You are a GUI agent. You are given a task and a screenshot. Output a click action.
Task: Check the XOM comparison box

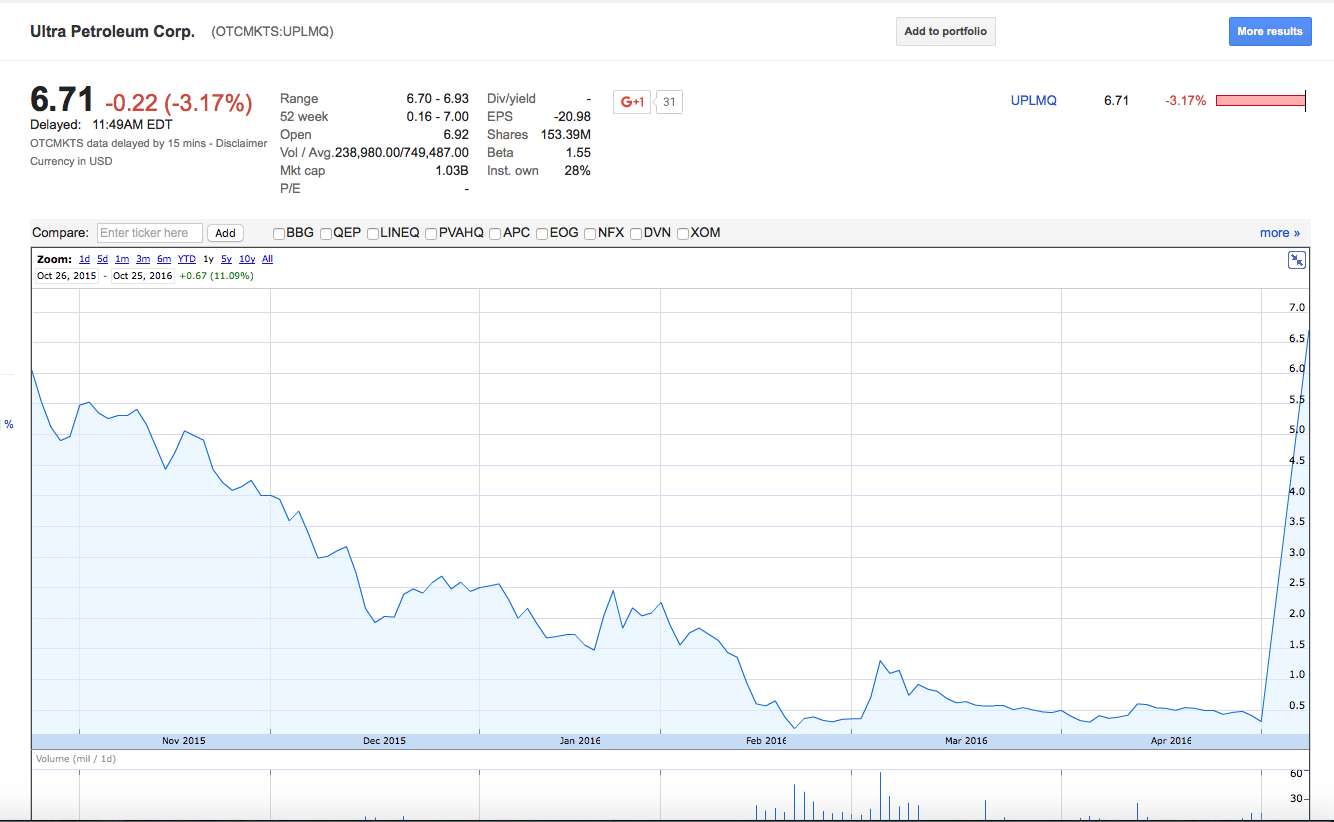683,233
